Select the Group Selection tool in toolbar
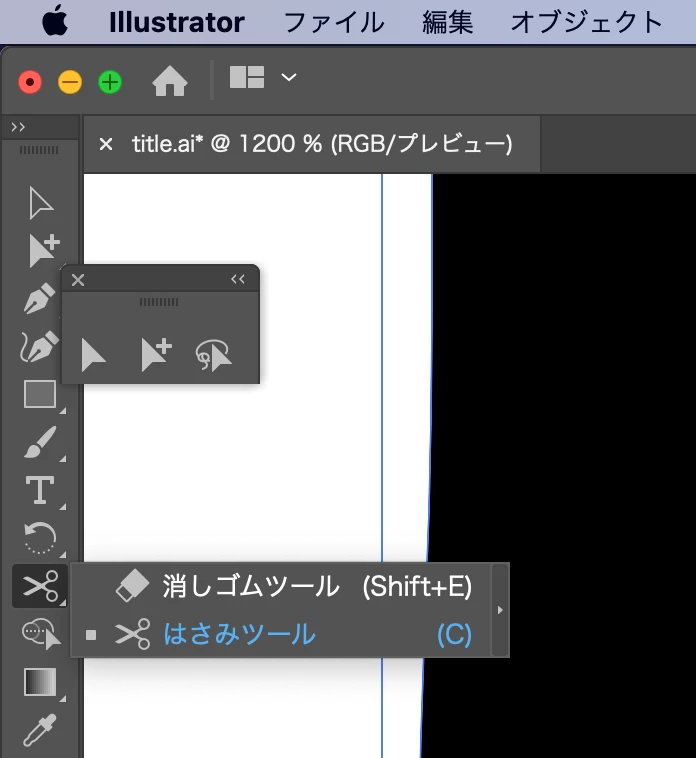 point(43,250)
